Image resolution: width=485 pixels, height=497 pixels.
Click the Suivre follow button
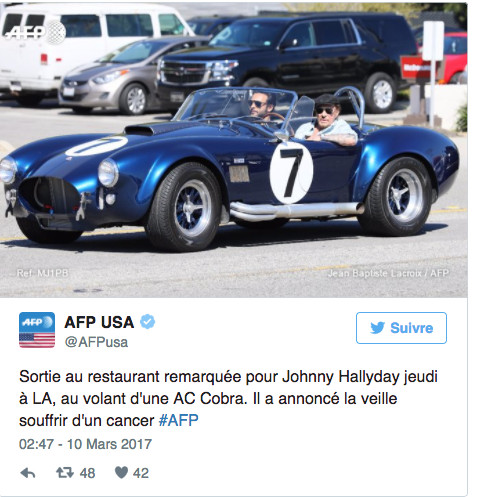click(x=401, y=328)
